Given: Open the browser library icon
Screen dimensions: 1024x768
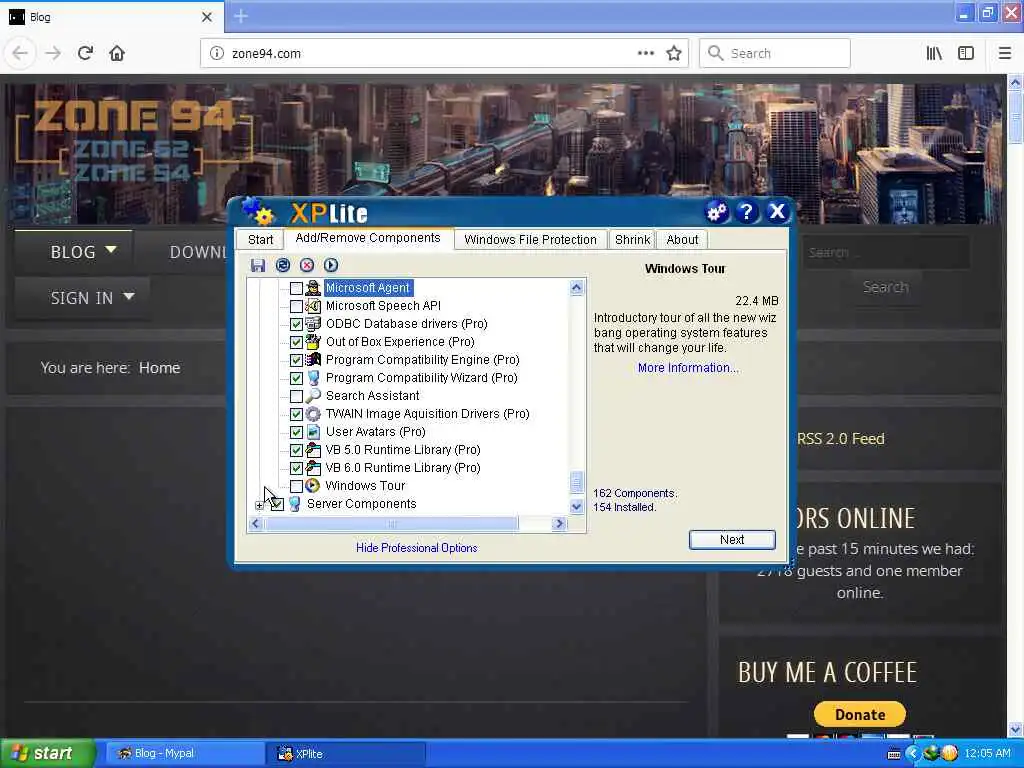Looking at the screenshot, I should [934, 53].
